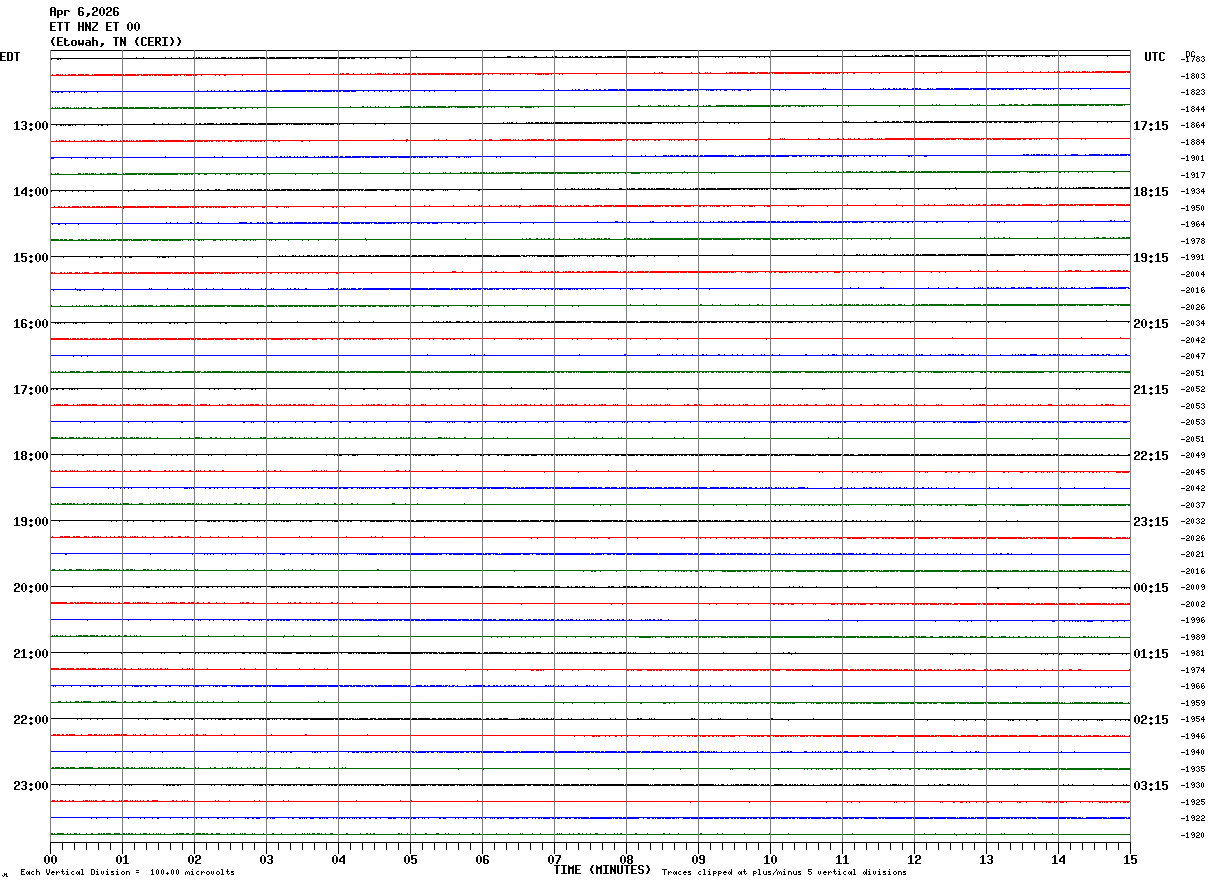
Task: Select the station code ETT HNZ ET 00
Action: (x=95, y=27)
